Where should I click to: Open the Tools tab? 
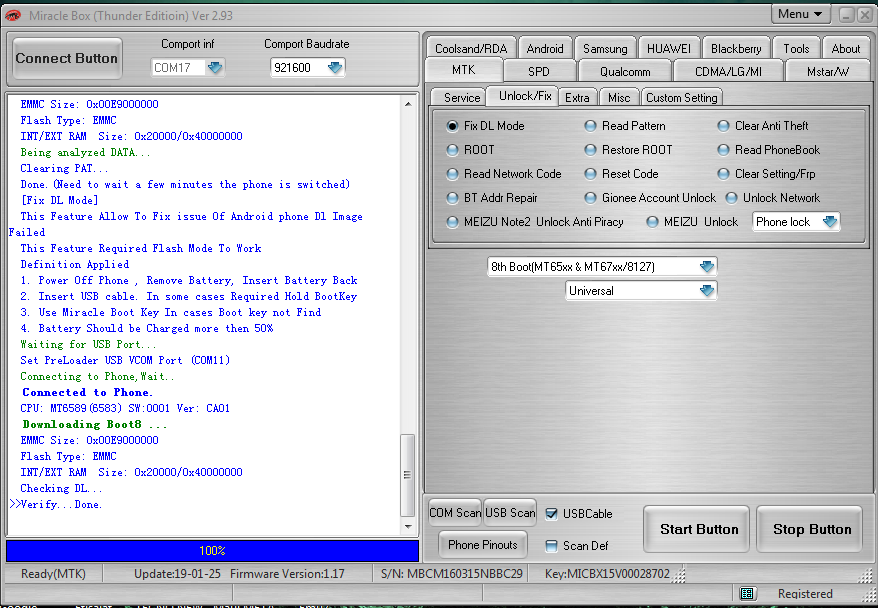(x=796, y=49)
